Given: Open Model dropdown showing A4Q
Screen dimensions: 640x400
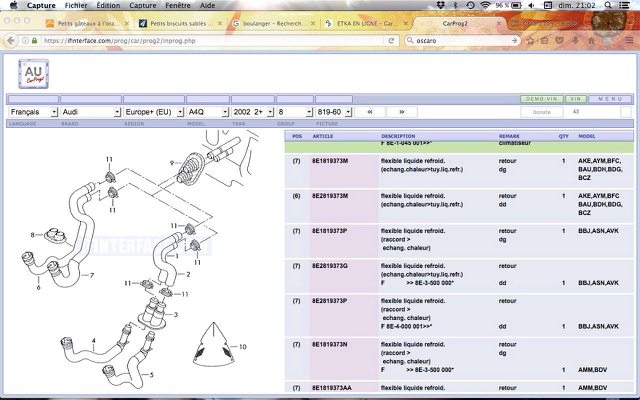Looking at the screenshot, I should (x=207, y=112).
